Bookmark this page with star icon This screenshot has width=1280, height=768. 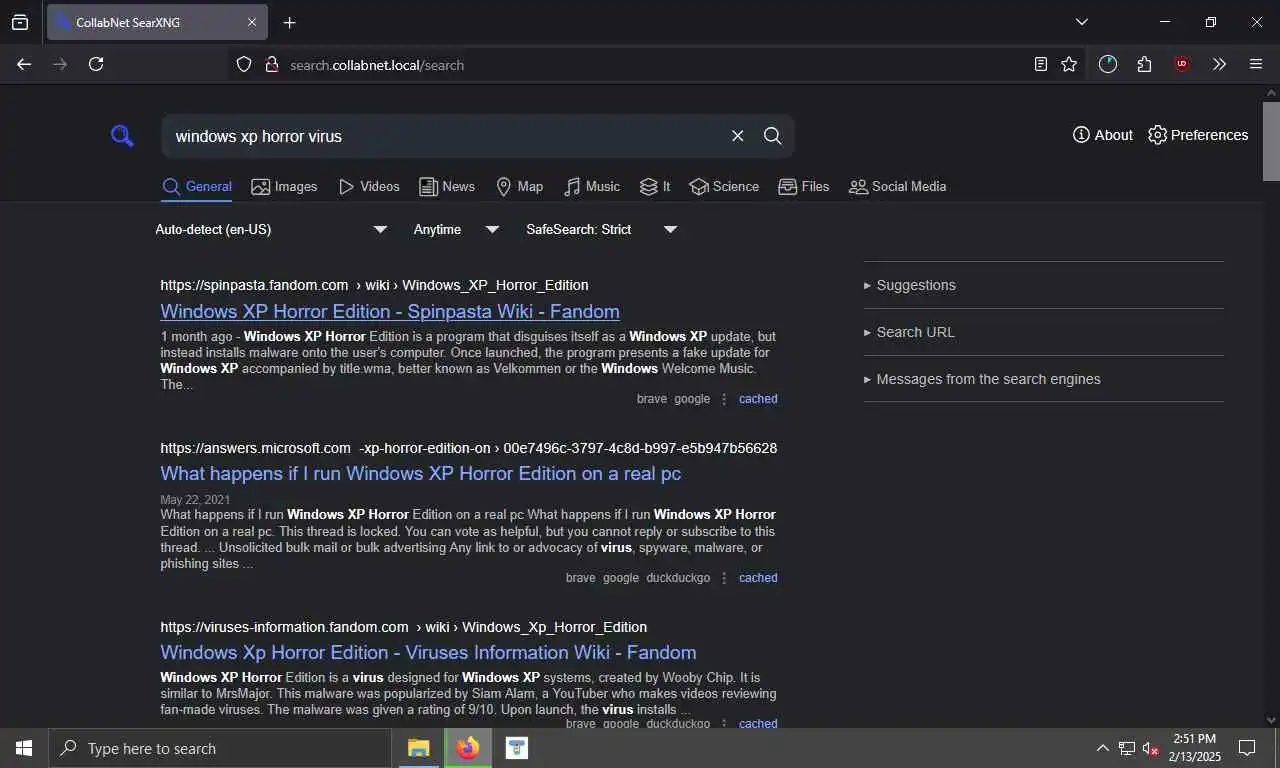pos(1069,64)
